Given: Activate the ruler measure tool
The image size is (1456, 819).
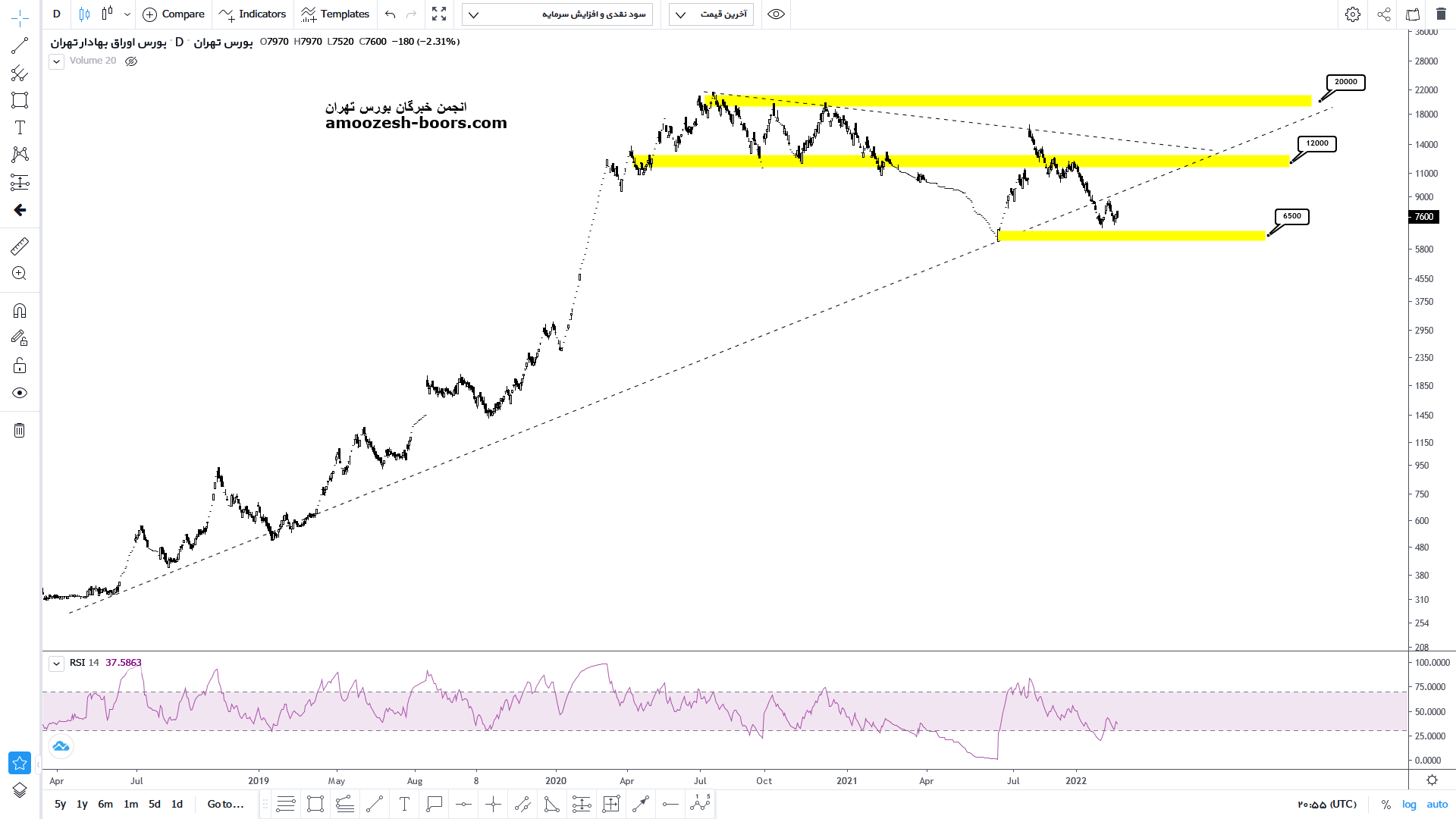Looking at the screenshot, I should (x=20, y=246).
